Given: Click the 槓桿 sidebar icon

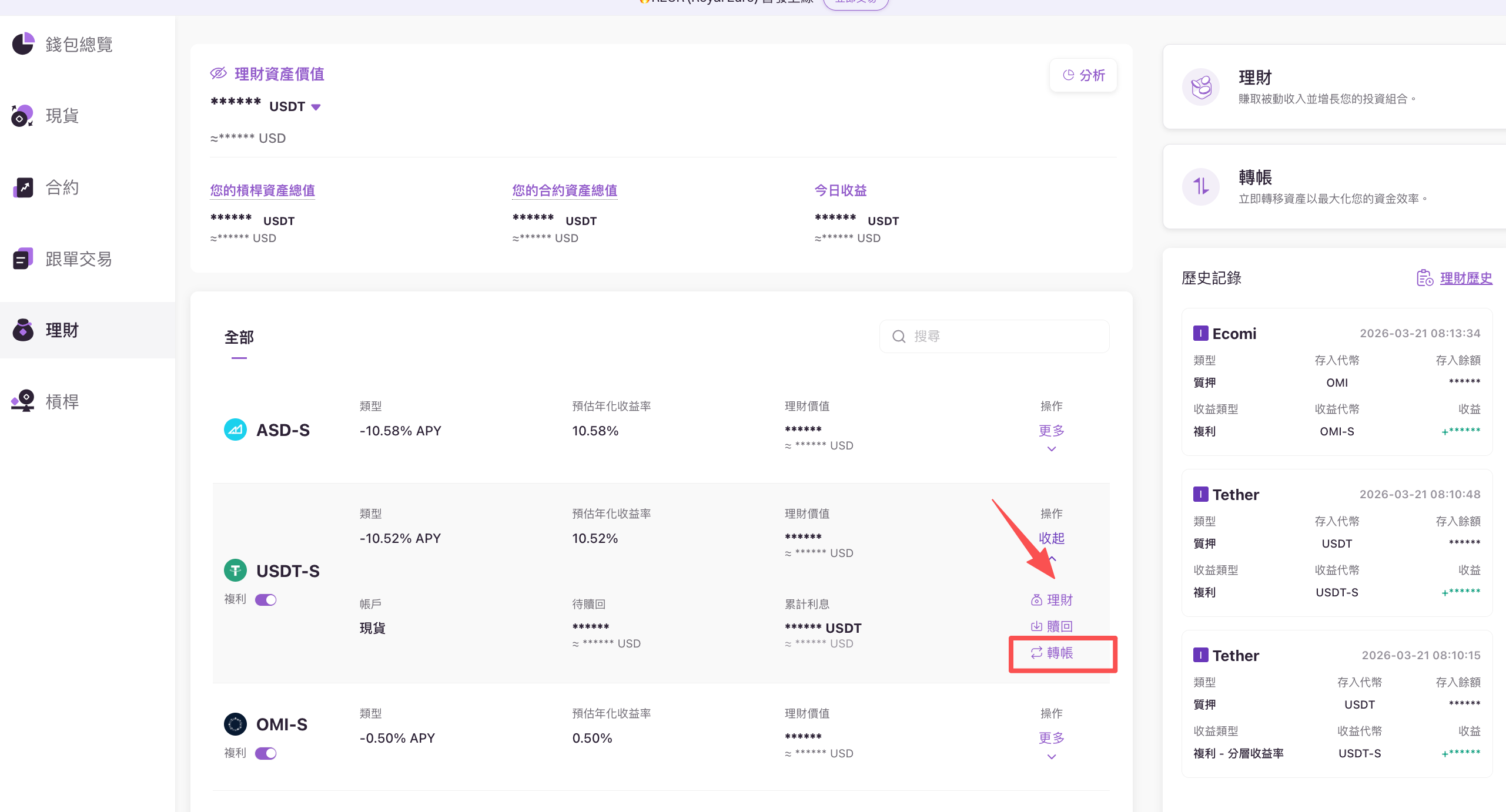Looking at the screenshot, I should 23,401.
